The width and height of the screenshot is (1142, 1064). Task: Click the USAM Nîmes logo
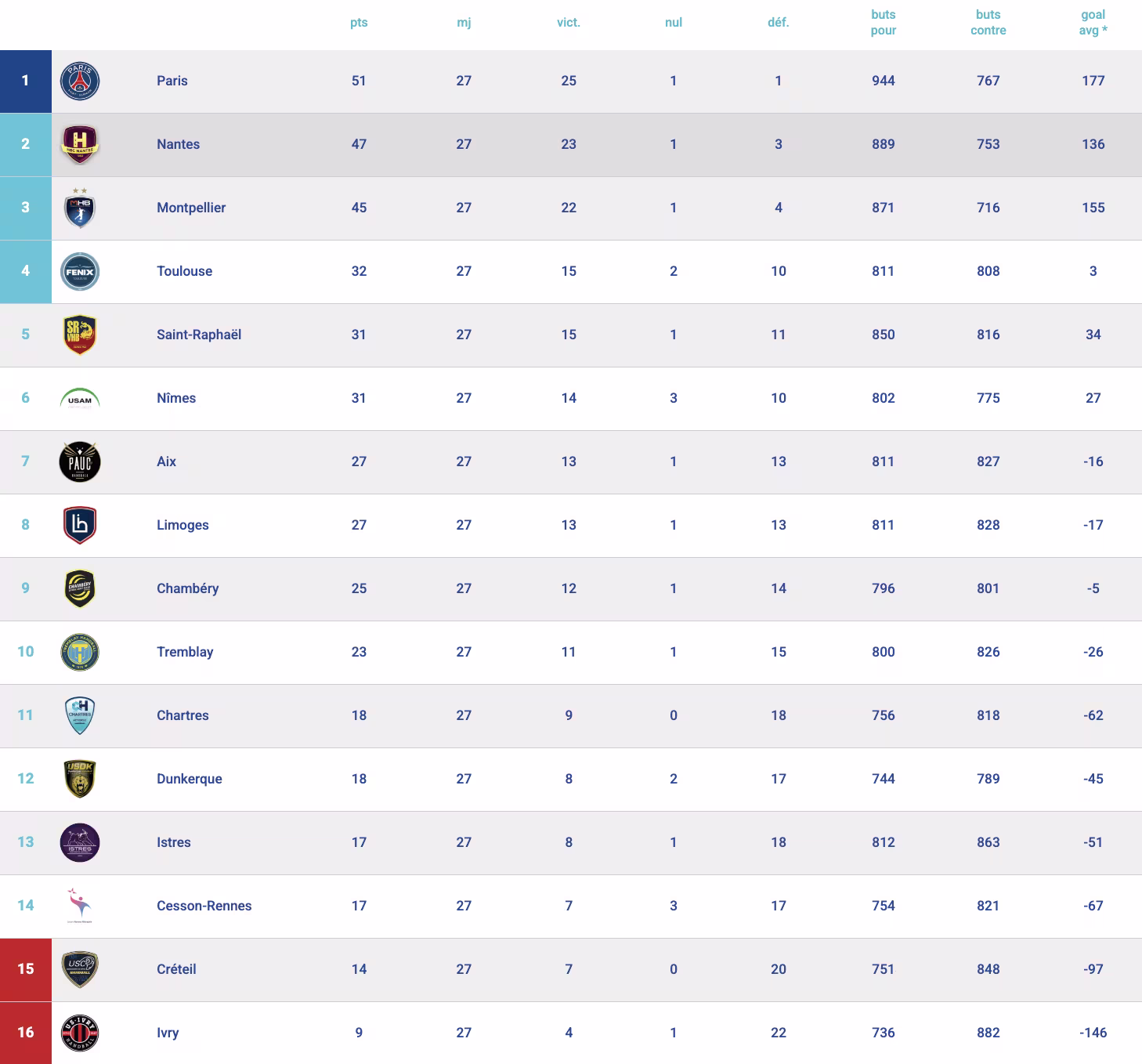(x=80, y=399)
